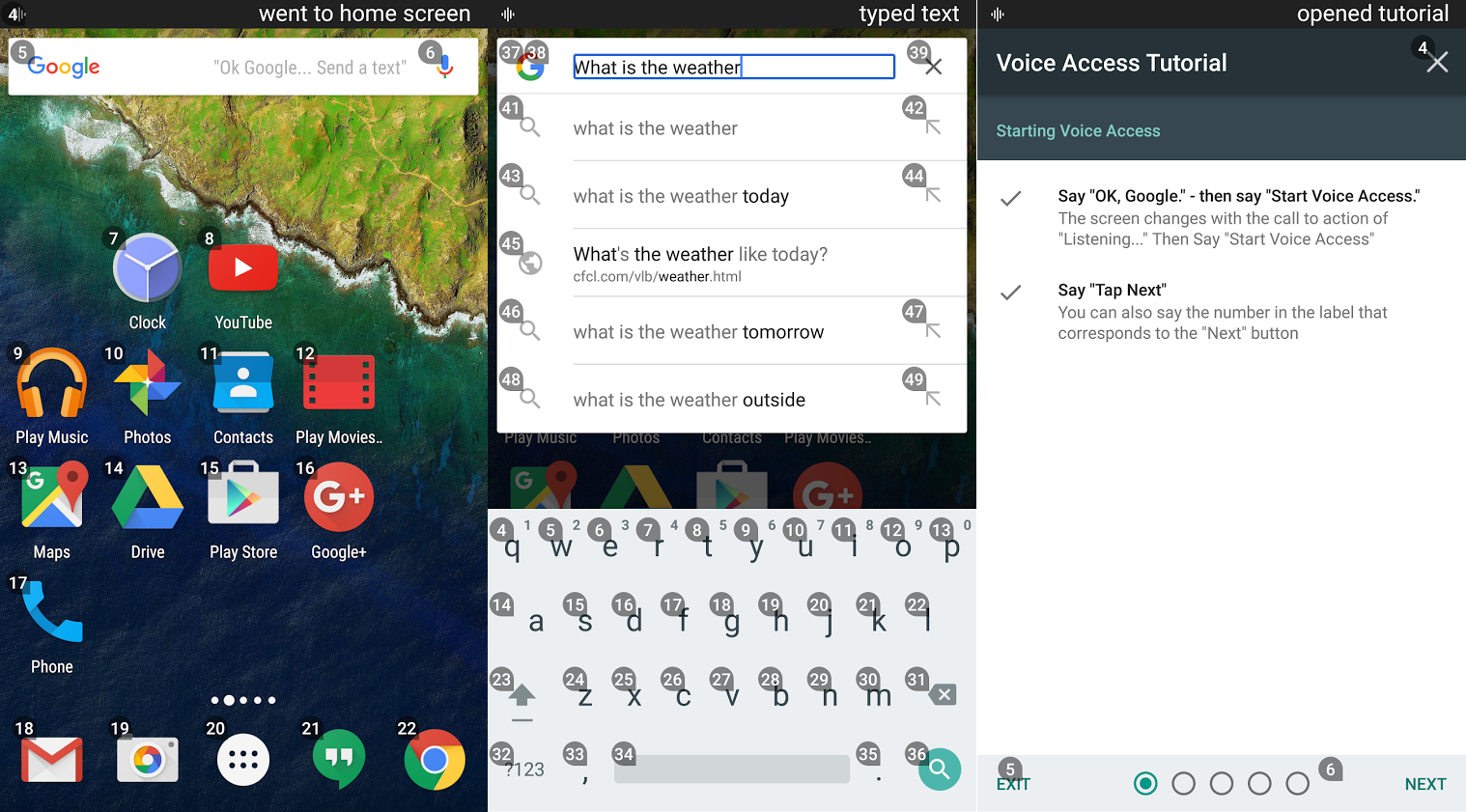Viewport: 1466px width, 812px height.
Task: Open the Gmail app in dock
Action: [52, 761]
